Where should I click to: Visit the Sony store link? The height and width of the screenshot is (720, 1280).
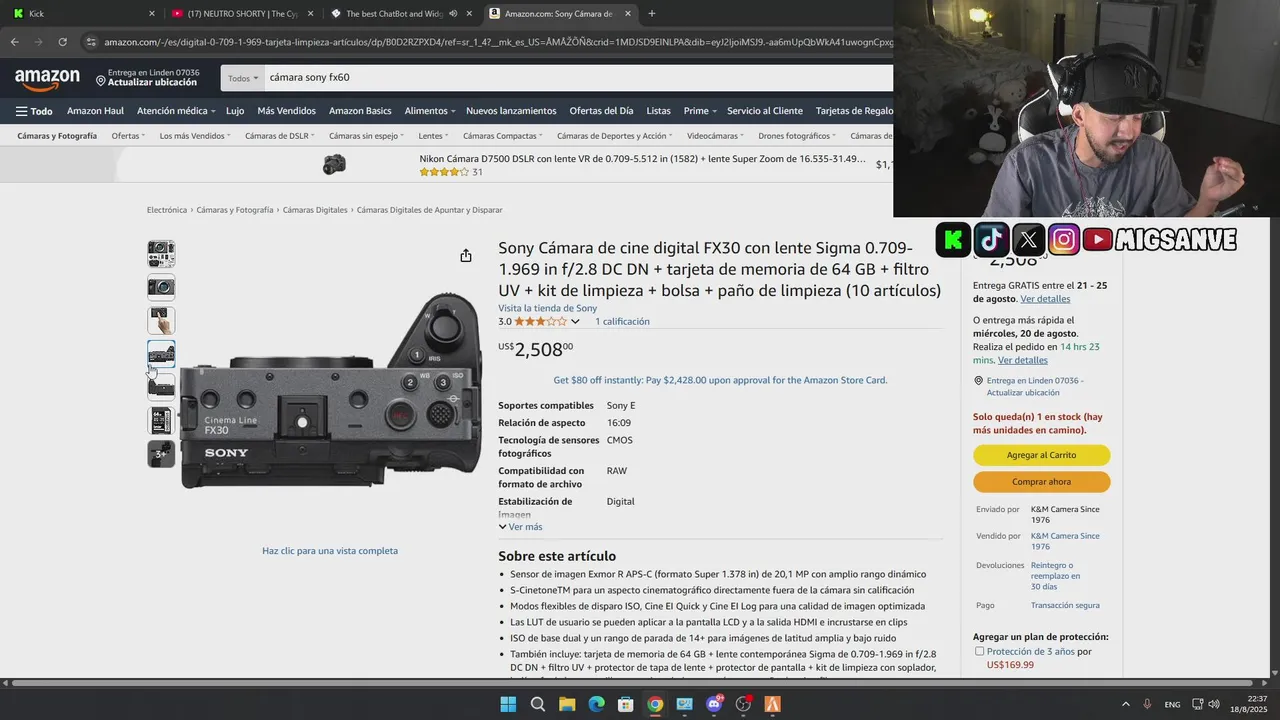click(548, 308)
